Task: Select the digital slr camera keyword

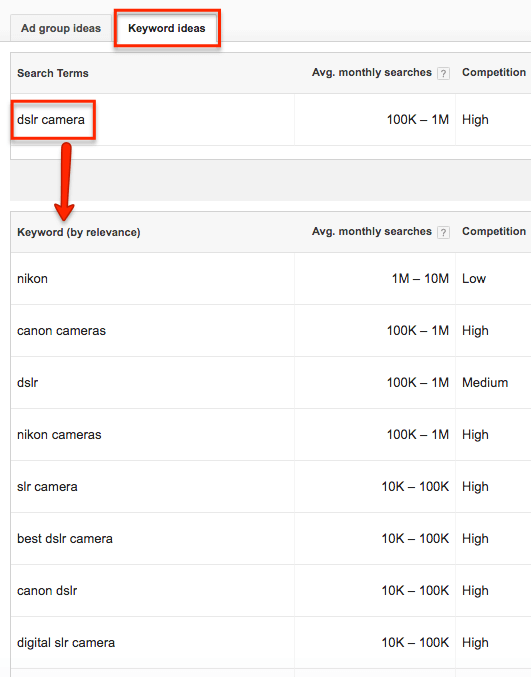Action: (66, 643)
